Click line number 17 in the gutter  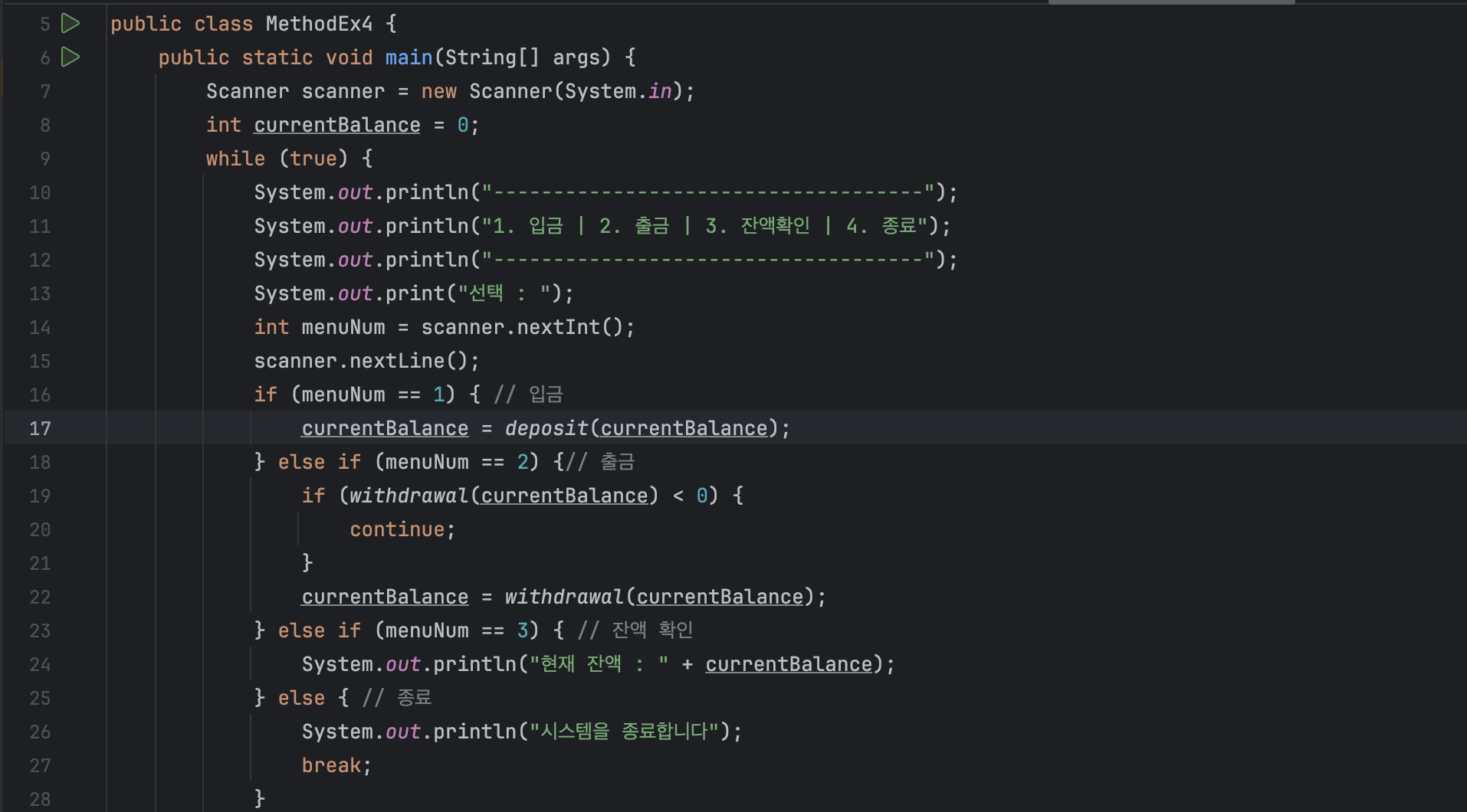40,428
